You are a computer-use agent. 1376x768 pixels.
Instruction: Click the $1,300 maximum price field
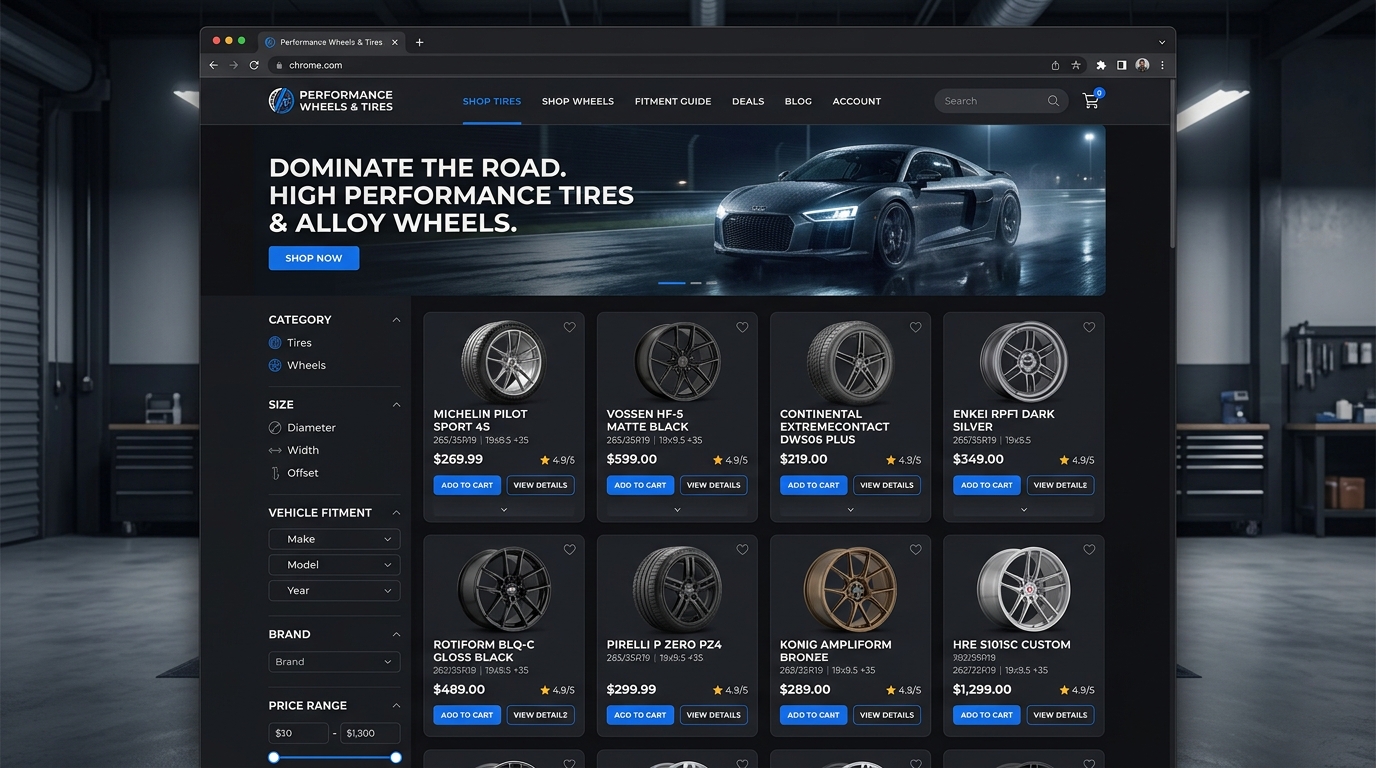coord(370,733)
